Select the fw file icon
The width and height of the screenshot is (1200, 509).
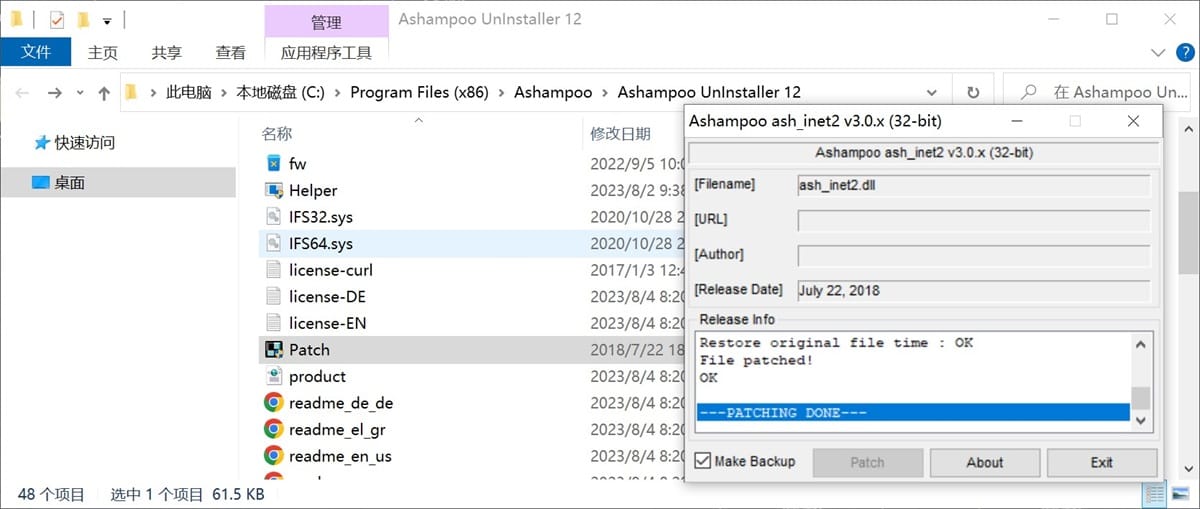click(273, 163)
